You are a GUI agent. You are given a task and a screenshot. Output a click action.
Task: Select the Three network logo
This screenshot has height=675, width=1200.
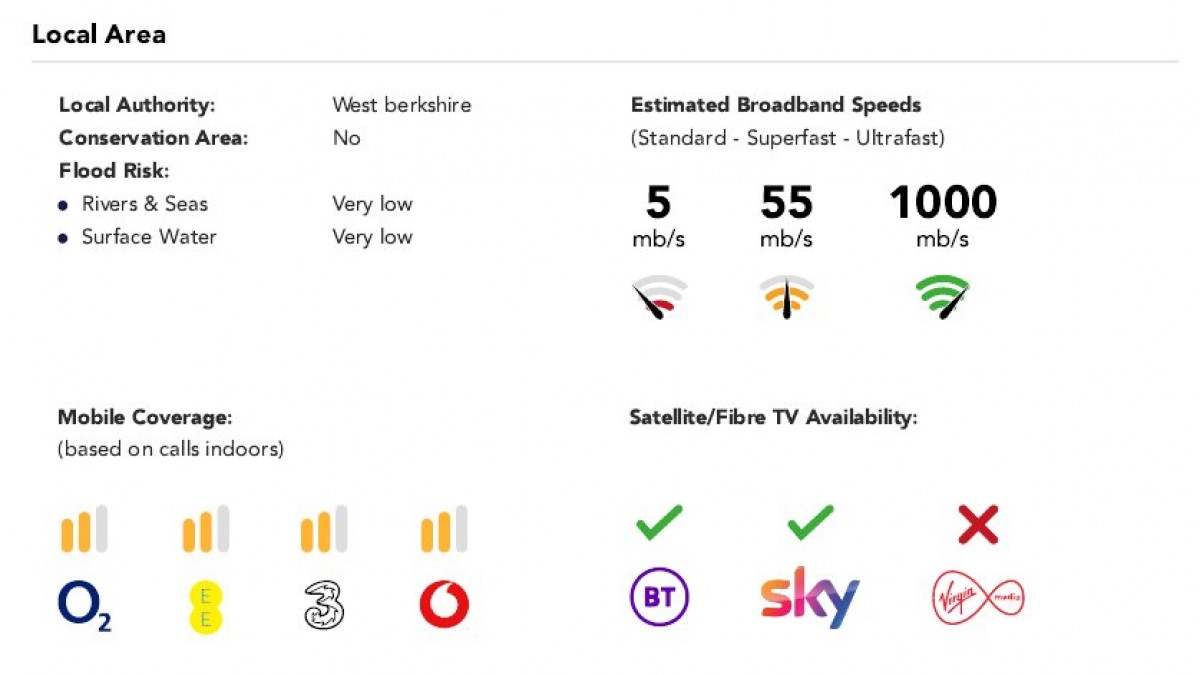324,605
